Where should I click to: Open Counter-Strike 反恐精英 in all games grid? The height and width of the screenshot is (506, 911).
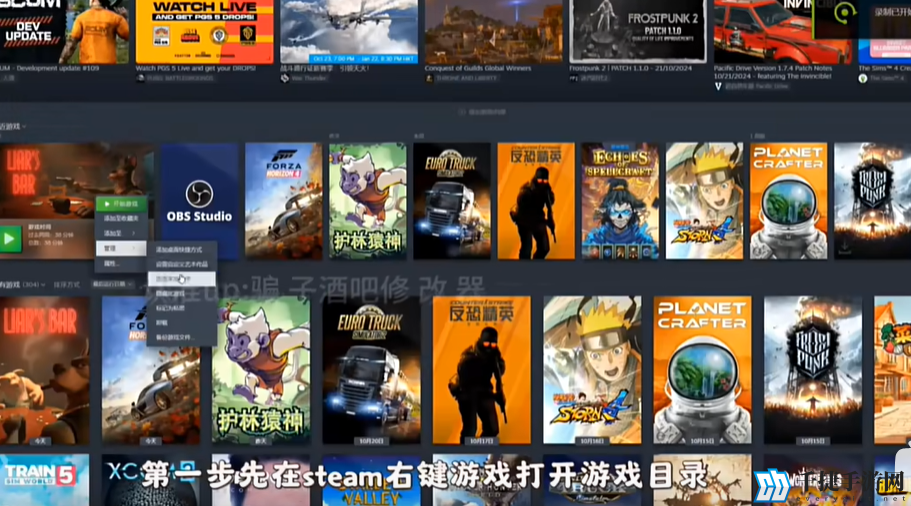tap(482, 370)
